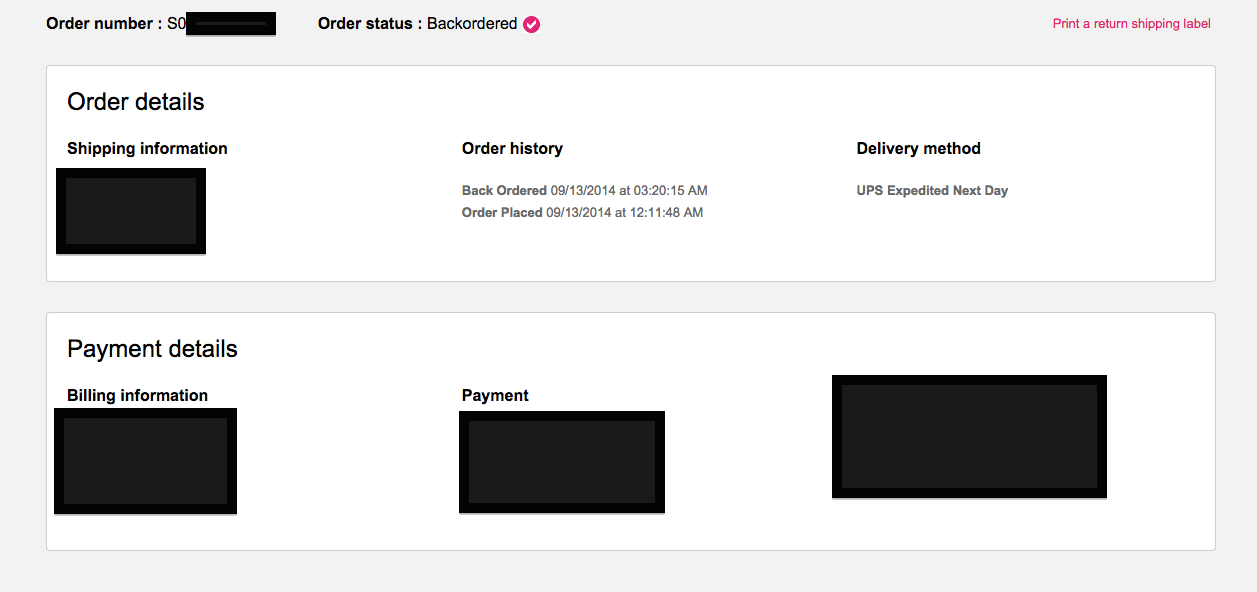Click the Payment details heading
This screenshot has height=592, width=1257.
[x=152, y=349]
